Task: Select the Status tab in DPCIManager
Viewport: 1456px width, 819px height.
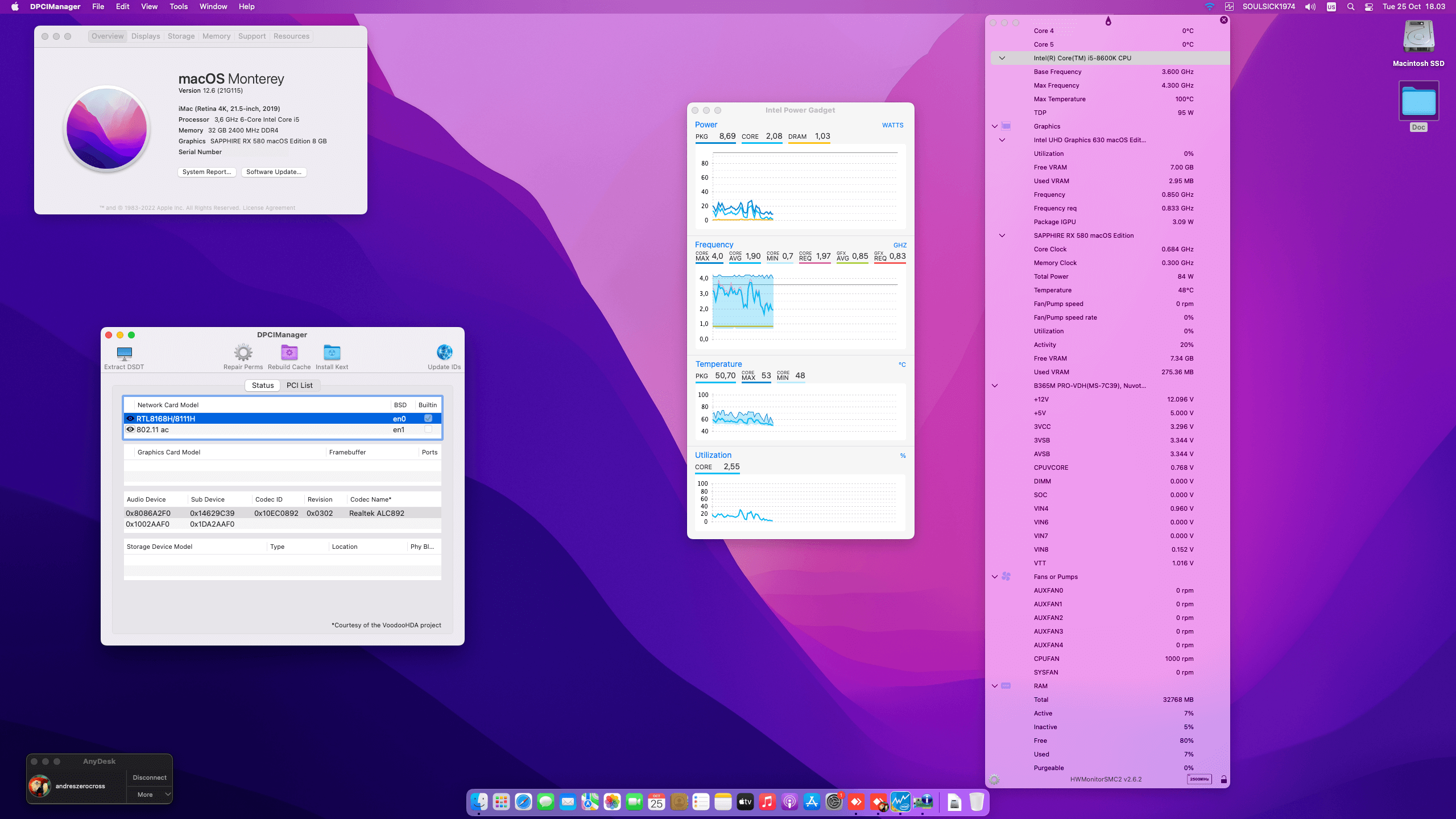Action: tap(263, 385)
